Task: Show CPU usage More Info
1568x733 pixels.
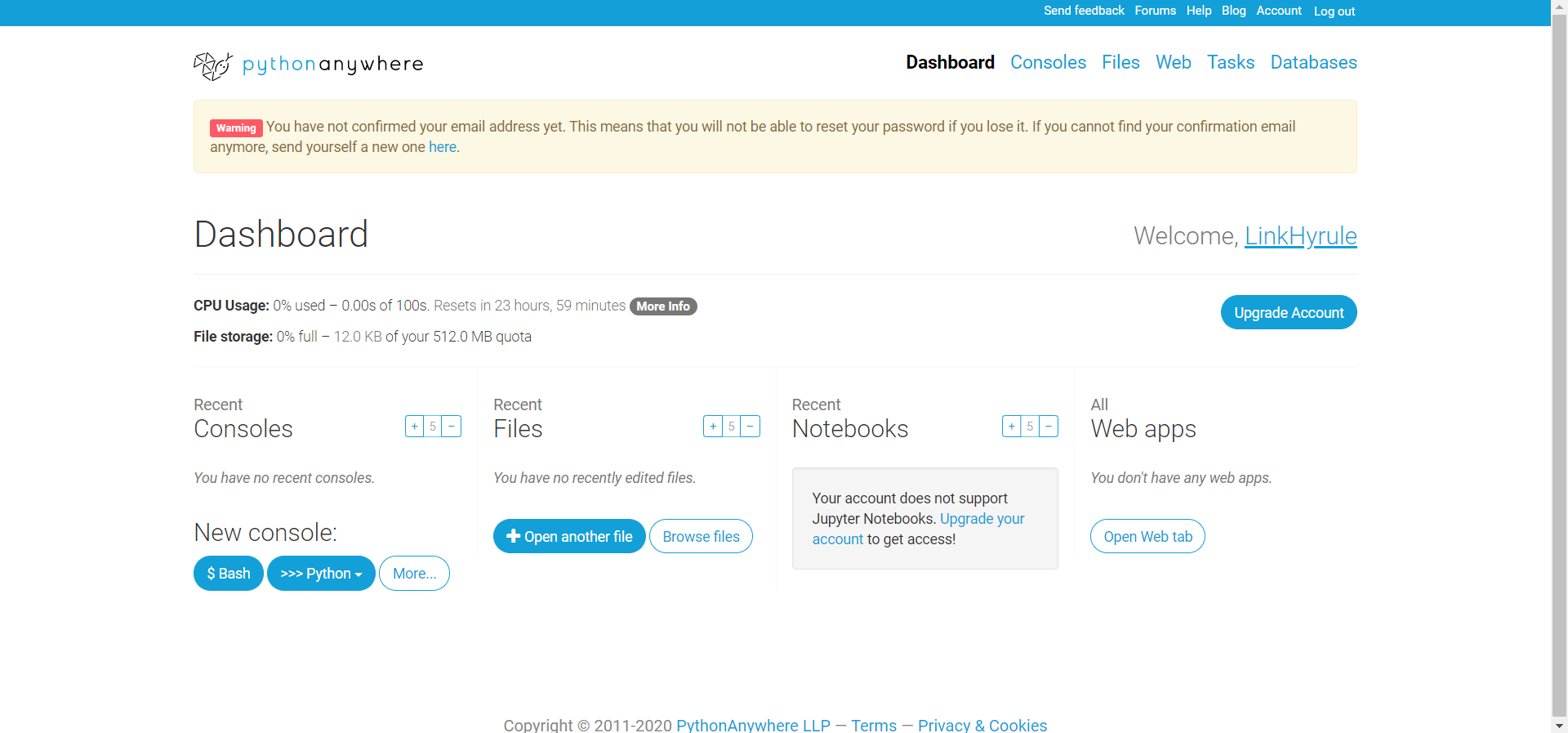Action: (x=663, y=306)
